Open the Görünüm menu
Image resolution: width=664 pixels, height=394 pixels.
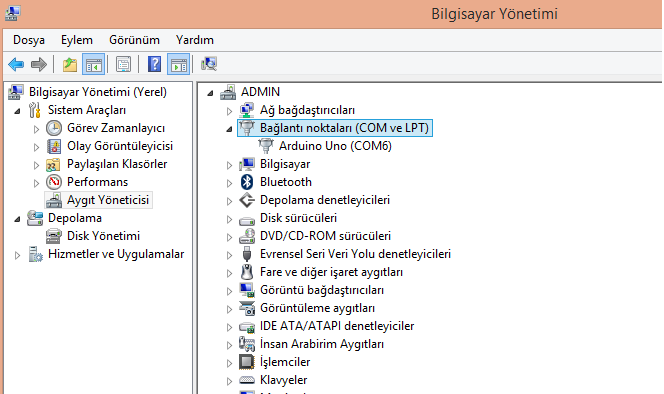134,40
